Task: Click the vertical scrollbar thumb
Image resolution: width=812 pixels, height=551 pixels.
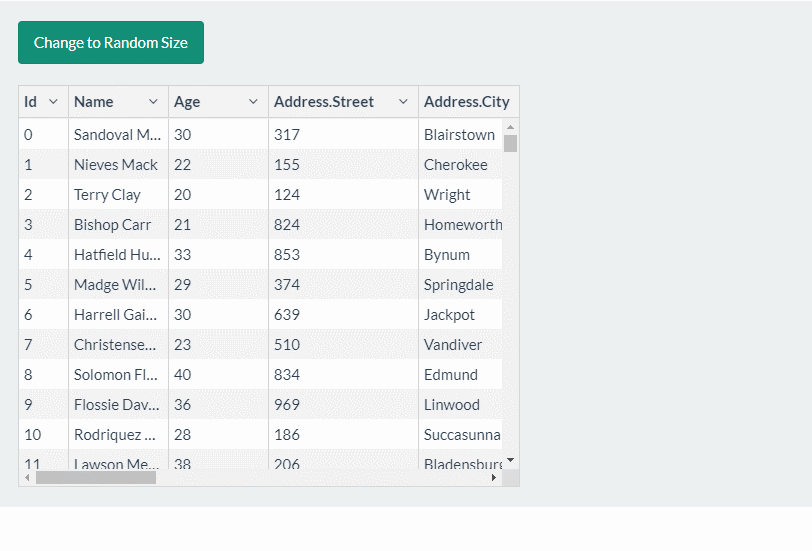Action: [x=510, y=143]
